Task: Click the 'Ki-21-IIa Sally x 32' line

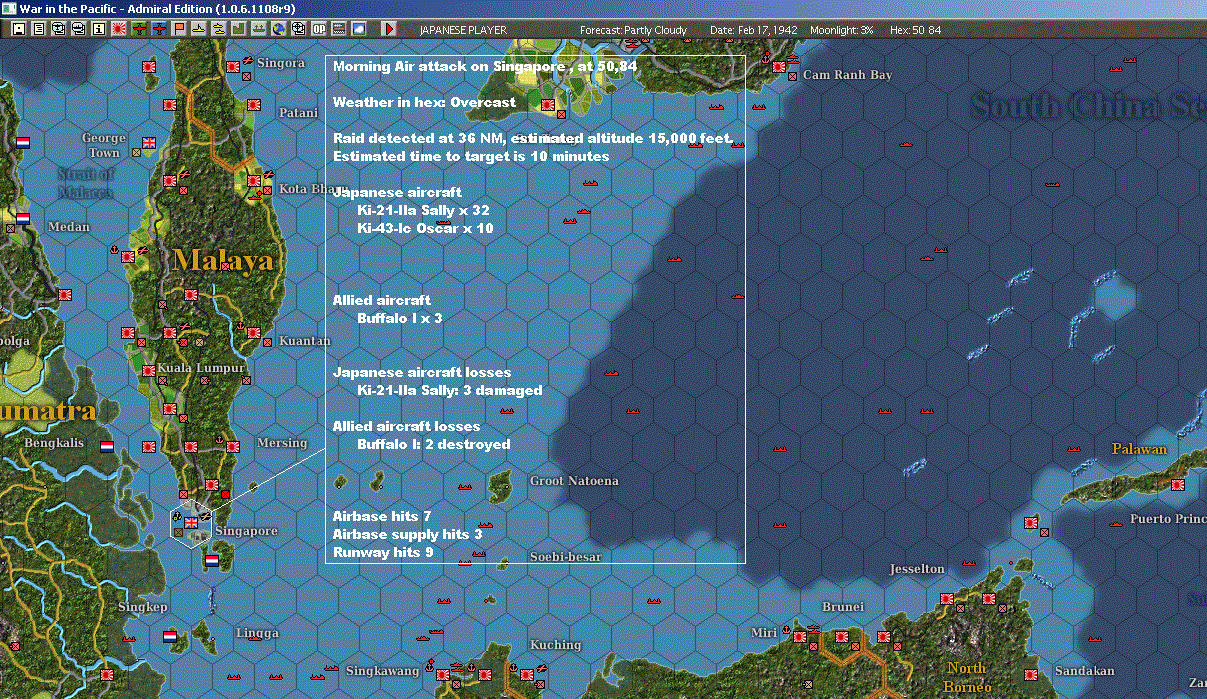Action: pos(423,210)
